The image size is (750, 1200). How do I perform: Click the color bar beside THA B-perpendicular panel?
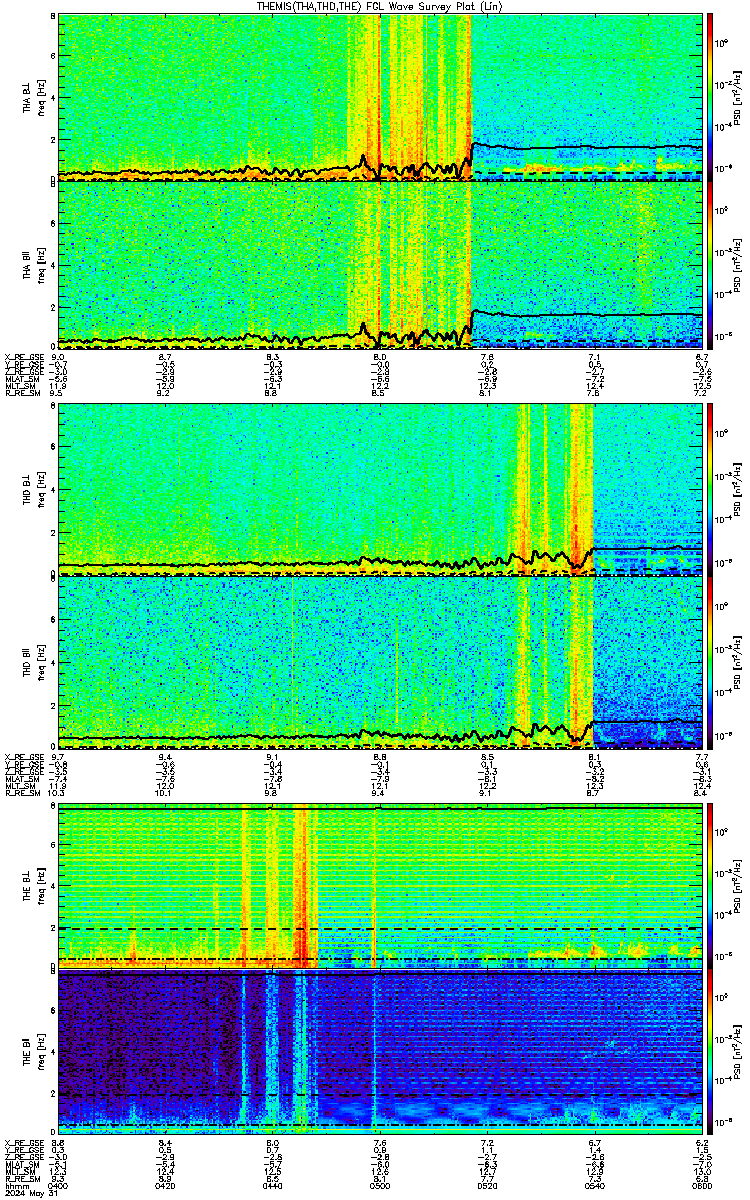(x=711, y=97)
